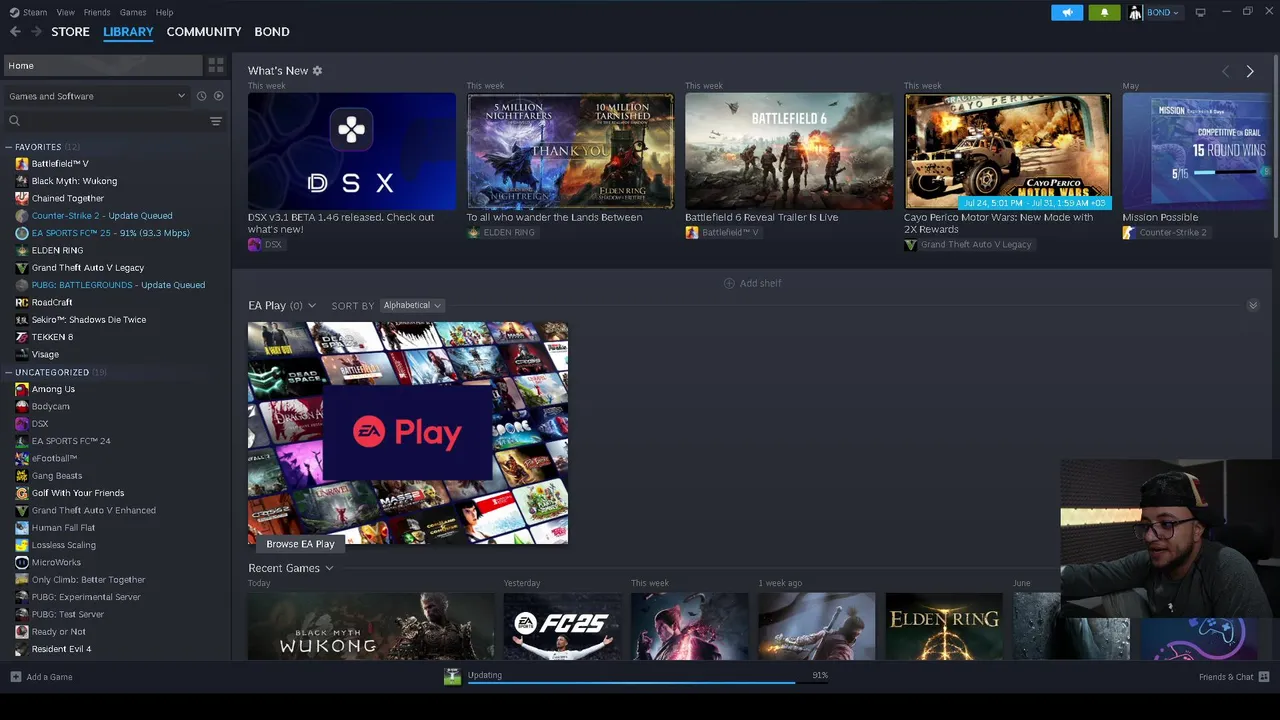This screenshot has width=1280, height=720.
Task: Click the forward navigation arrow
Action: point(36,32)
